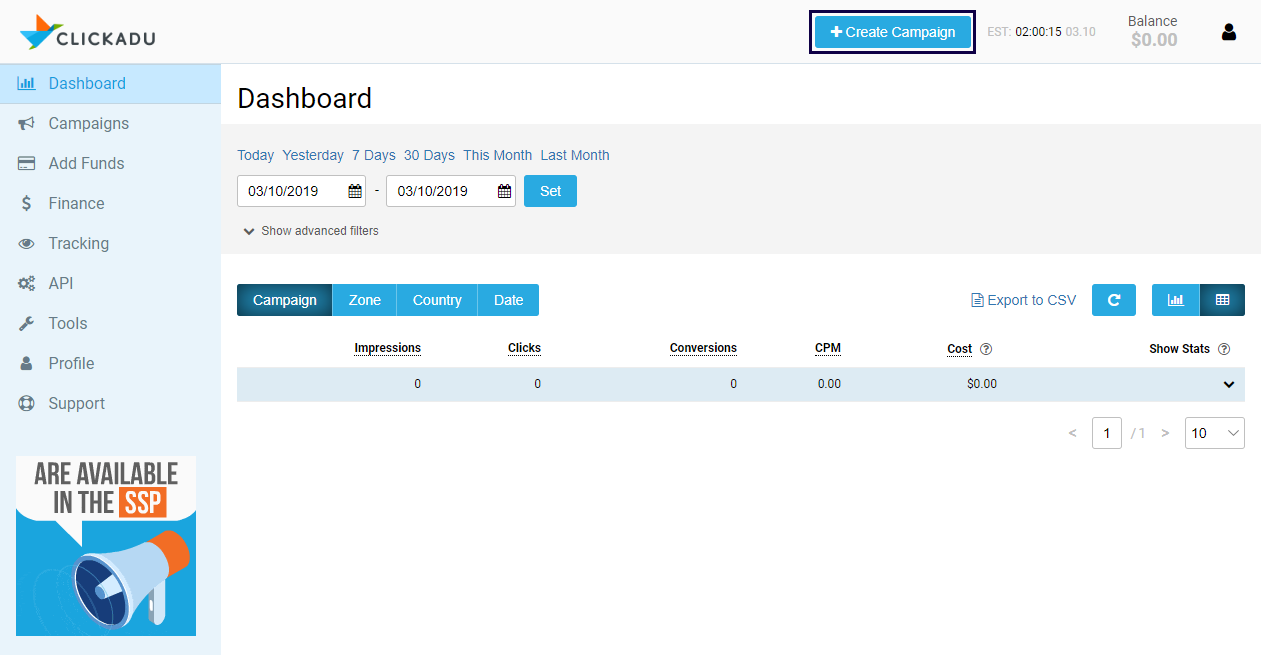Open calendar picker for end date

tap(504, 191)
